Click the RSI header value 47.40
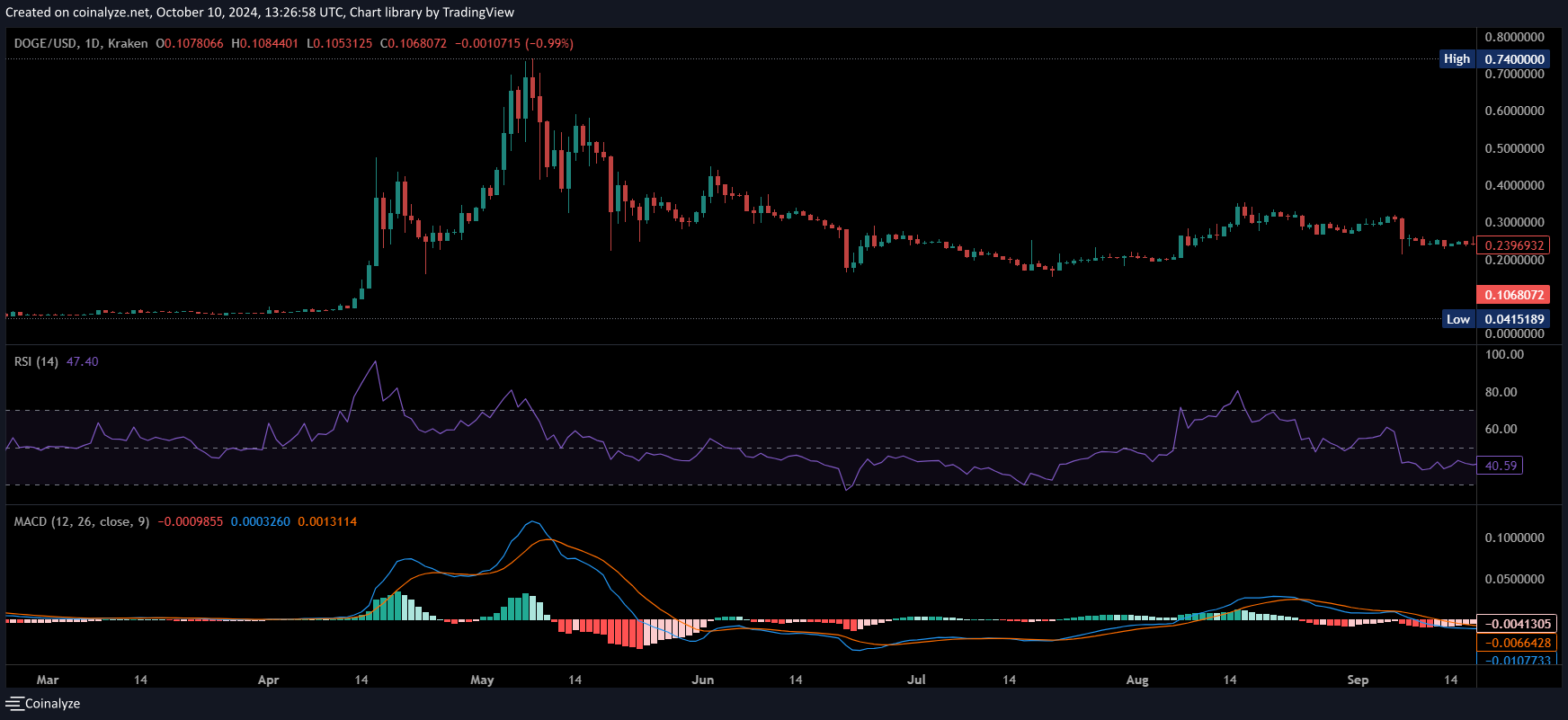Screen dimensions: 1568x720 point(83,361)
